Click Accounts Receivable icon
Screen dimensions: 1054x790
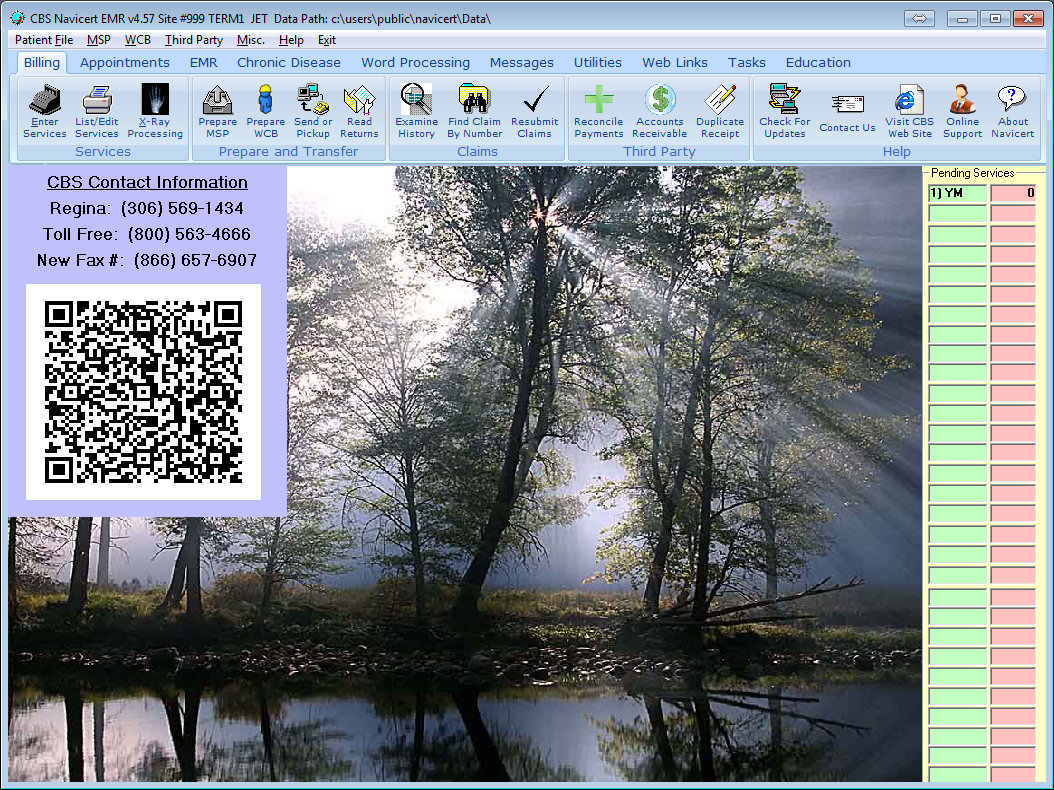click(660, 110)
